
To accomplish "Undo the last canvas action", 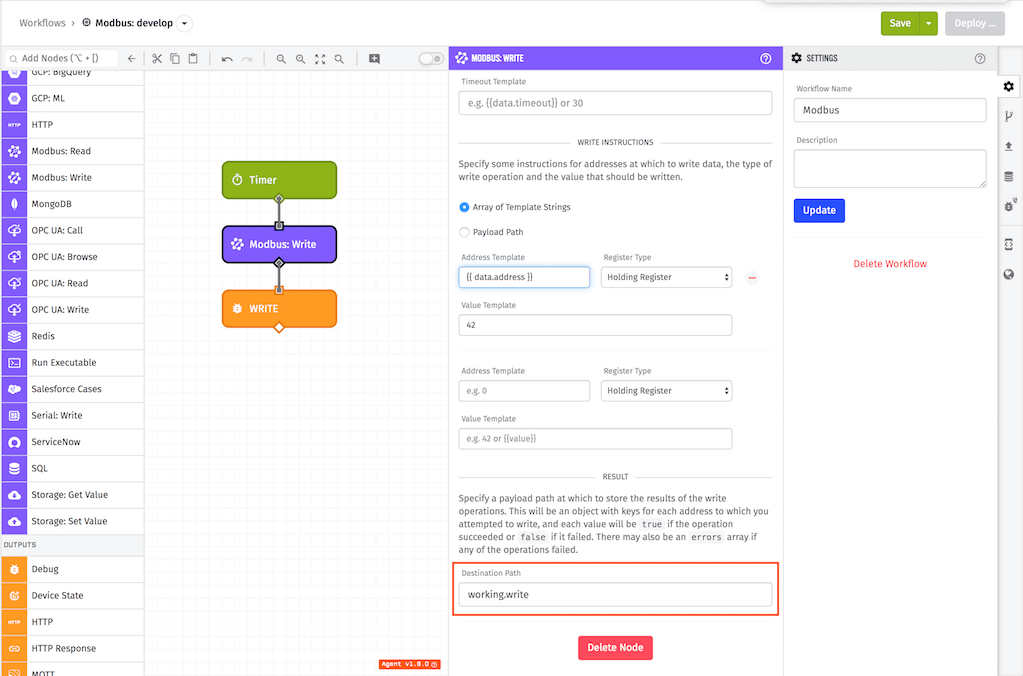I will (226, 59).
